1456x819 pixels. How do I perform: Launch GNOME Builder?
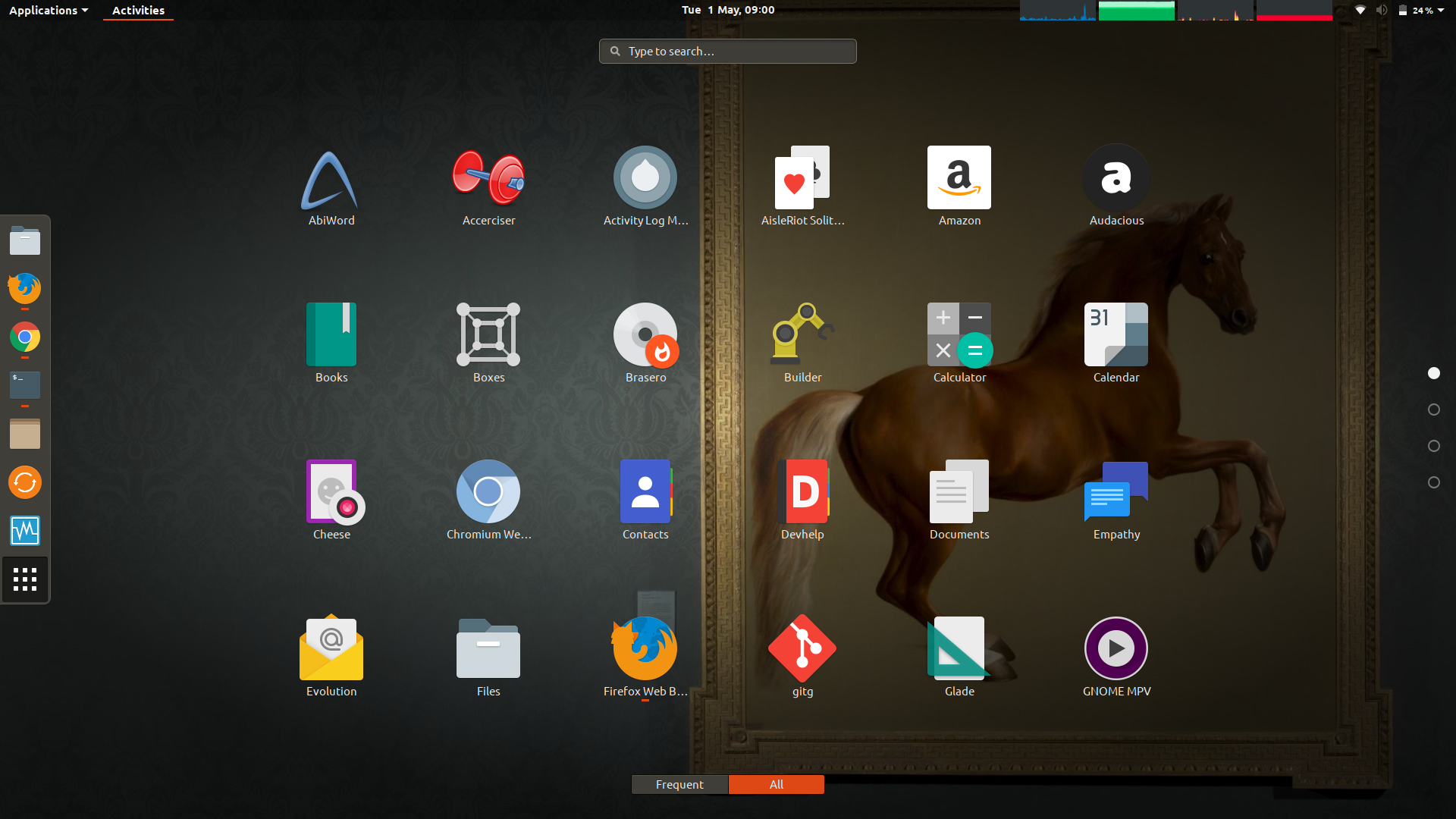pos(802,344)
